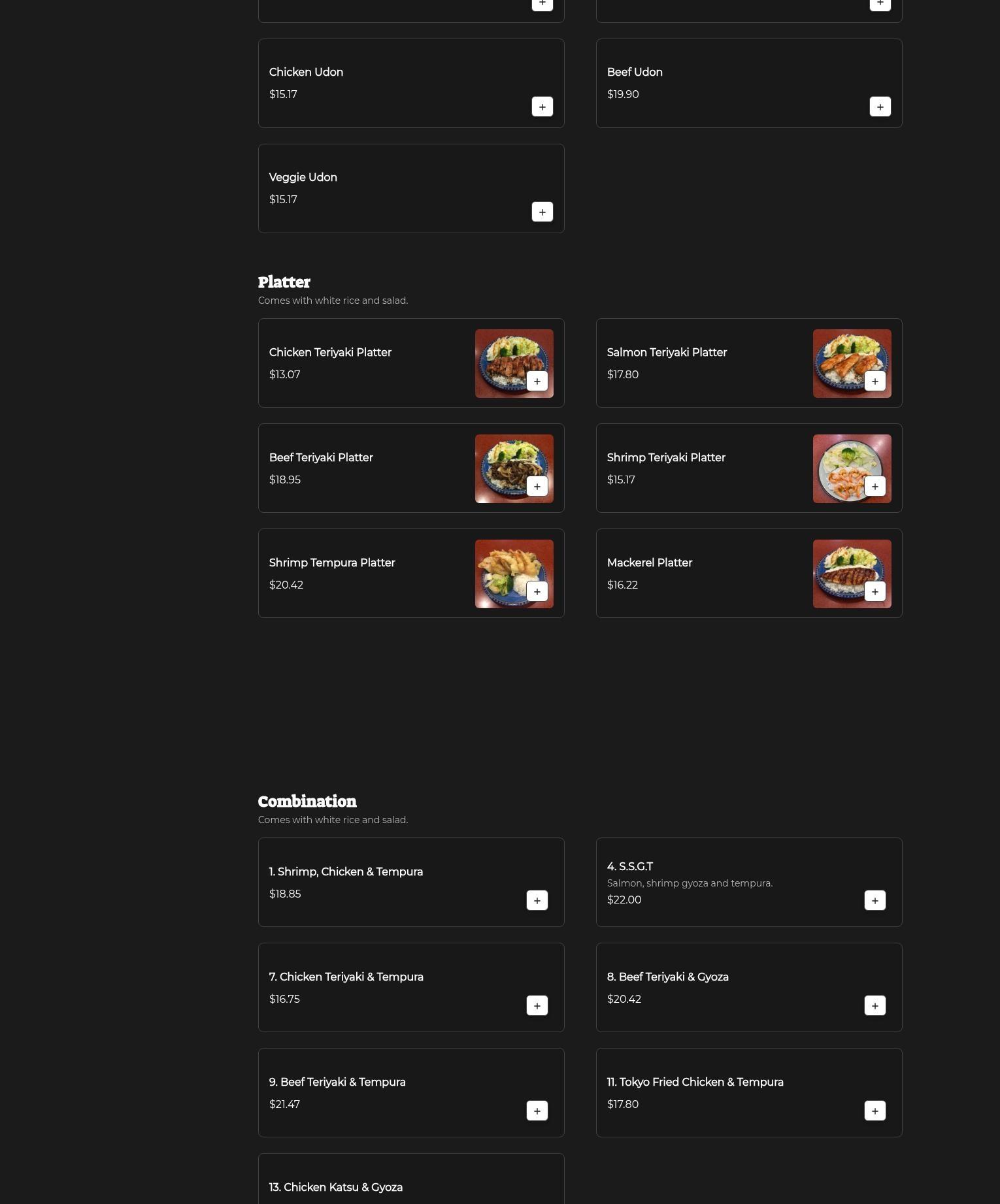Viewport: 1000px width, 1204px height.
Task: Add Shrimp Tempura Platter plus icon
Action: [x=537, y=591]
